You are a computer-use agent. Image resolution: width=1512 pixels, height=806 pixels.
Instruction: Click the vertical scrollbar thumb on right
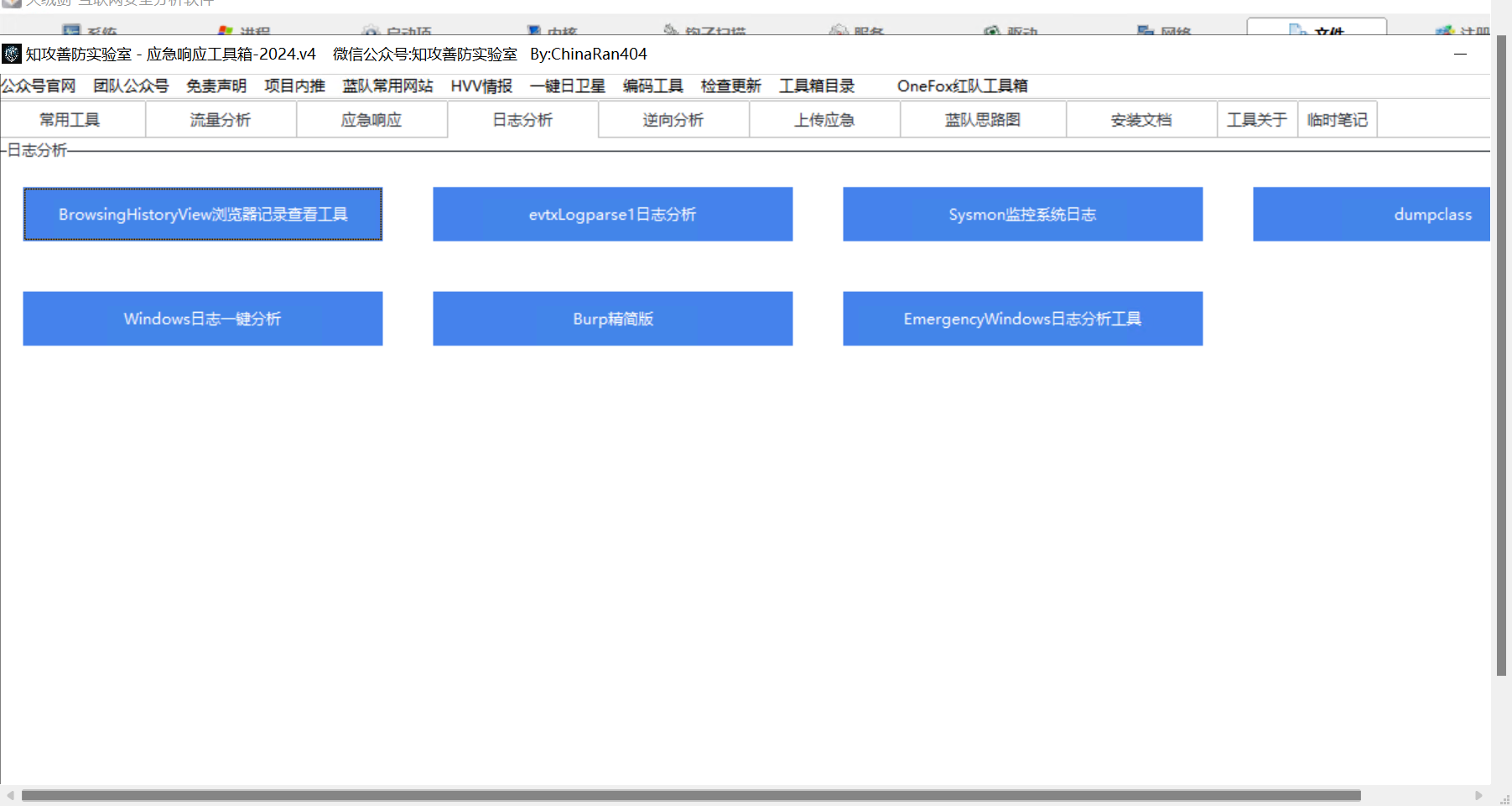(1502, 356)
